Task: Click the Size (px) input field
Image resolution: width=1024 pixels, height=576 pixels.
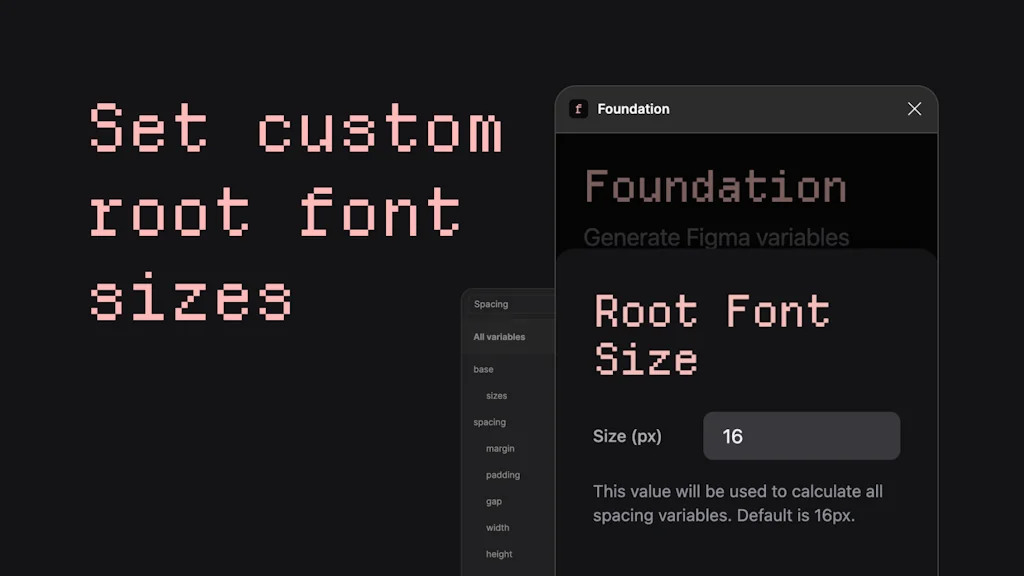Action: (x=801, y=435)
